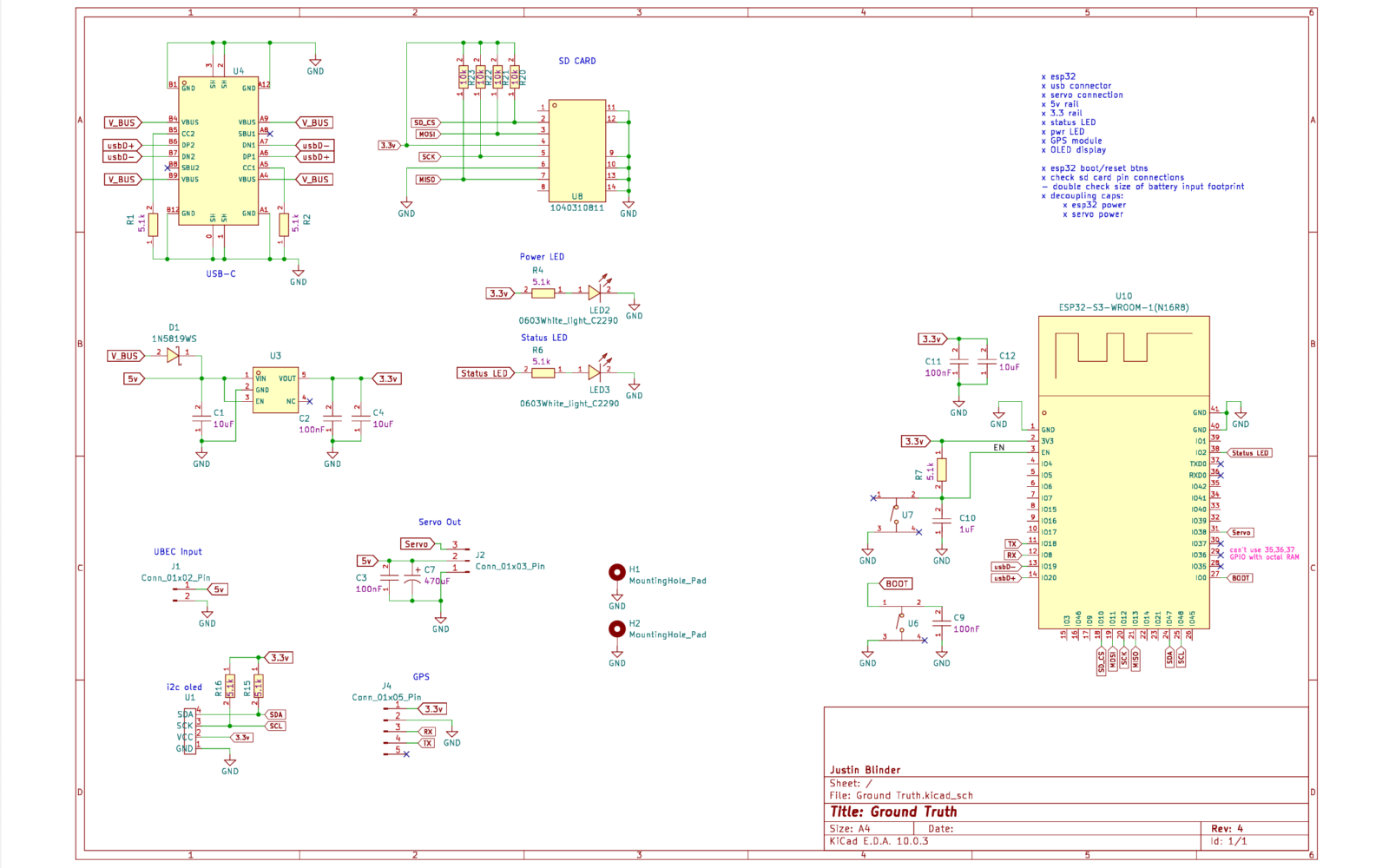The height and width of the screenshot is (868, 1389).
Task: Select resistor R7 on the EN line
Action: [x=941, y=470]
